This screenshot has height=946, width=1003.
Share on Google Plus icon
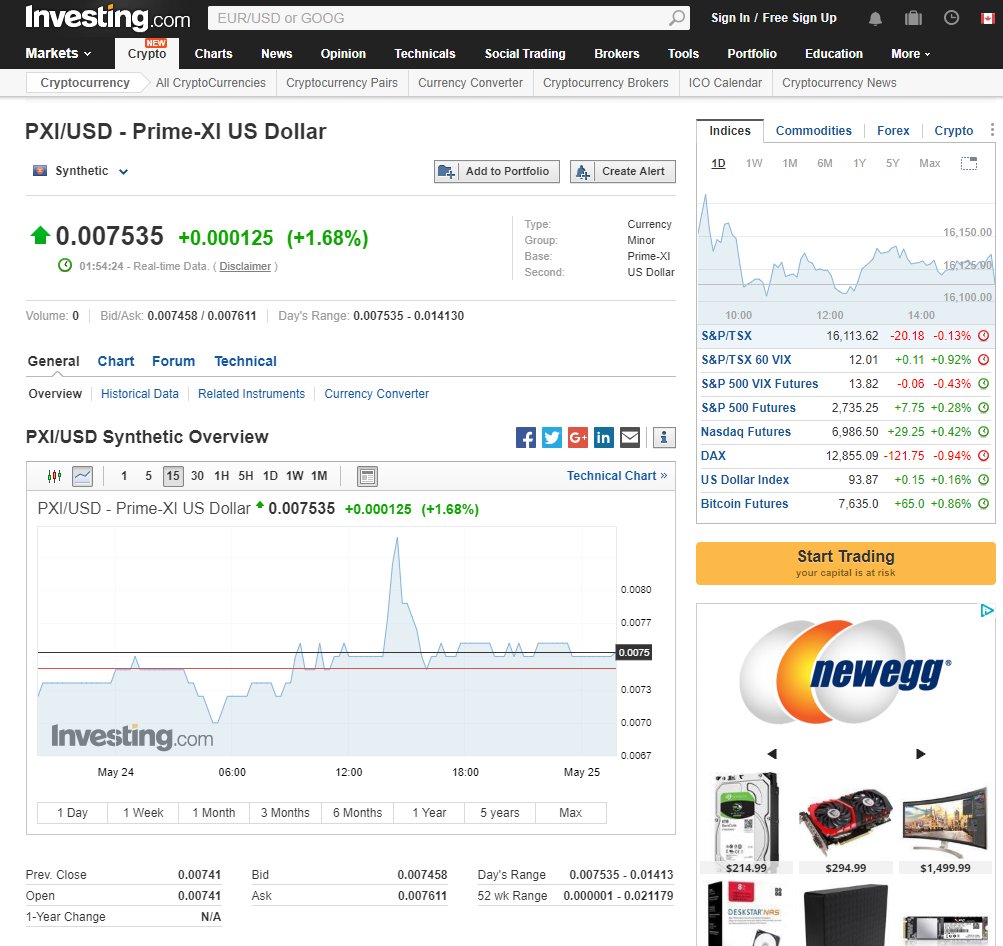pos(578,438)
